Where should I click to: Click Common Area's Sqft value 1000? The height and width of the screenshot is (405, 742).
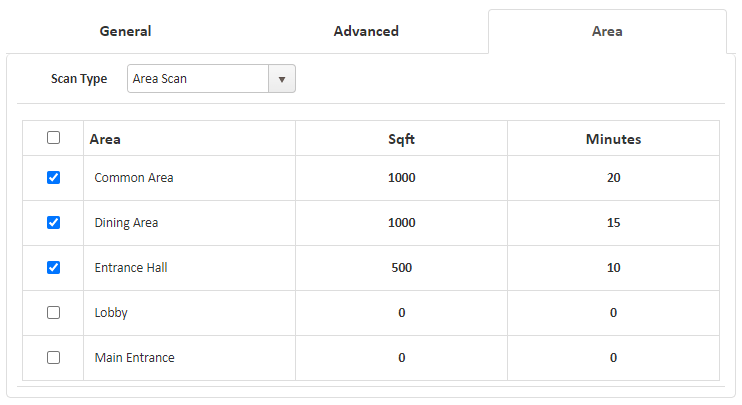(401, 178)
